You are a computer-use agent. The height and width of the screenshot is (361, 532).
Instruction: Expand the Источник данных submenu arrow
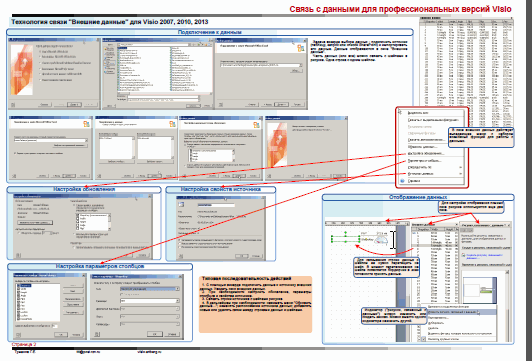(460, 174)
